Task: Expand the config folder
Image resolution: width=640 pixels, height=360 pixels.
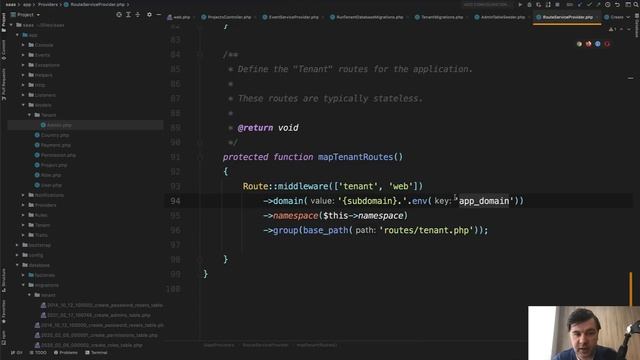Action: (17, 255)
